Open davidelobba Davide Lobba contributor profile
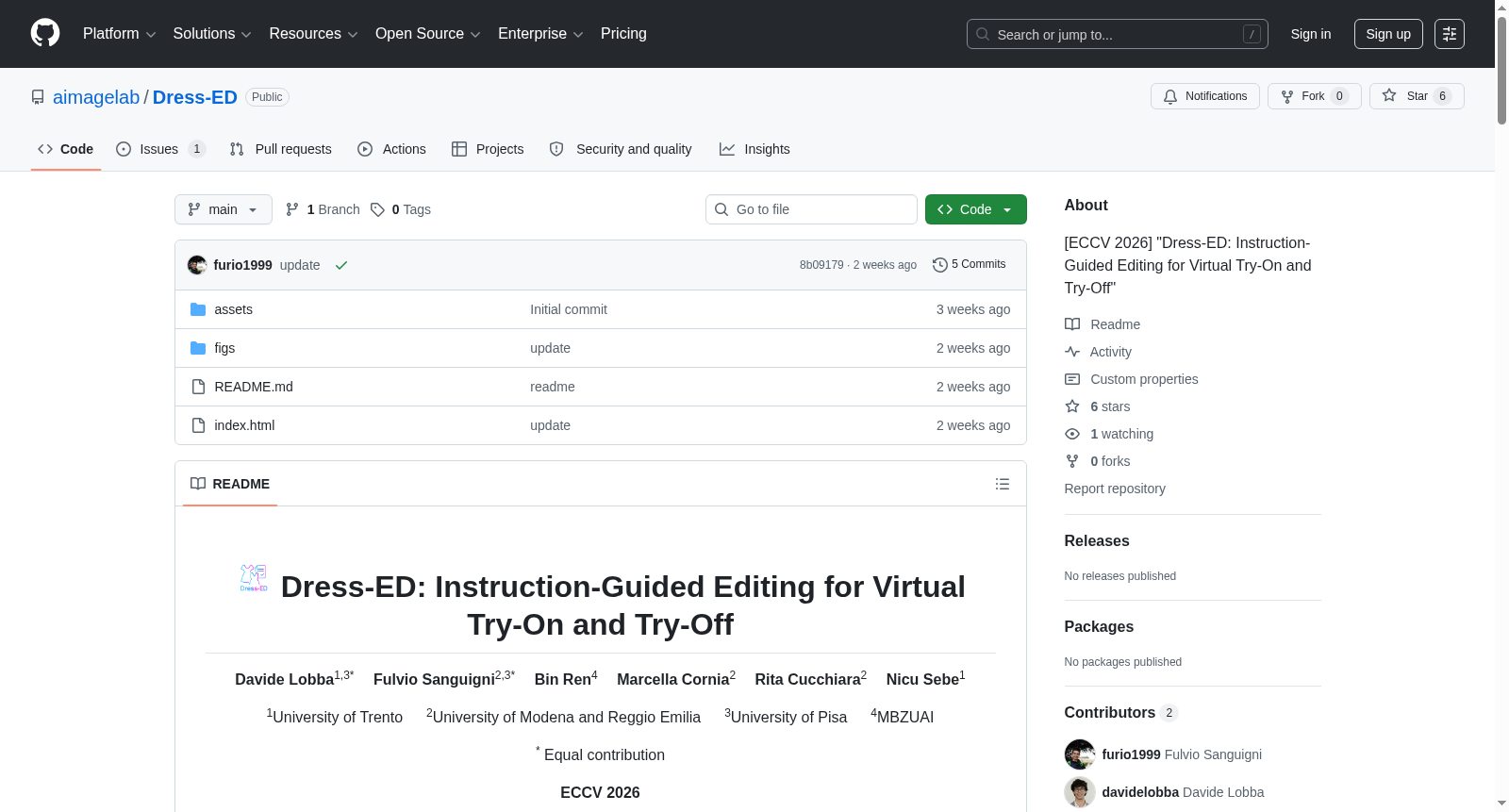Screen dimensions: 1509x812 1183,792
